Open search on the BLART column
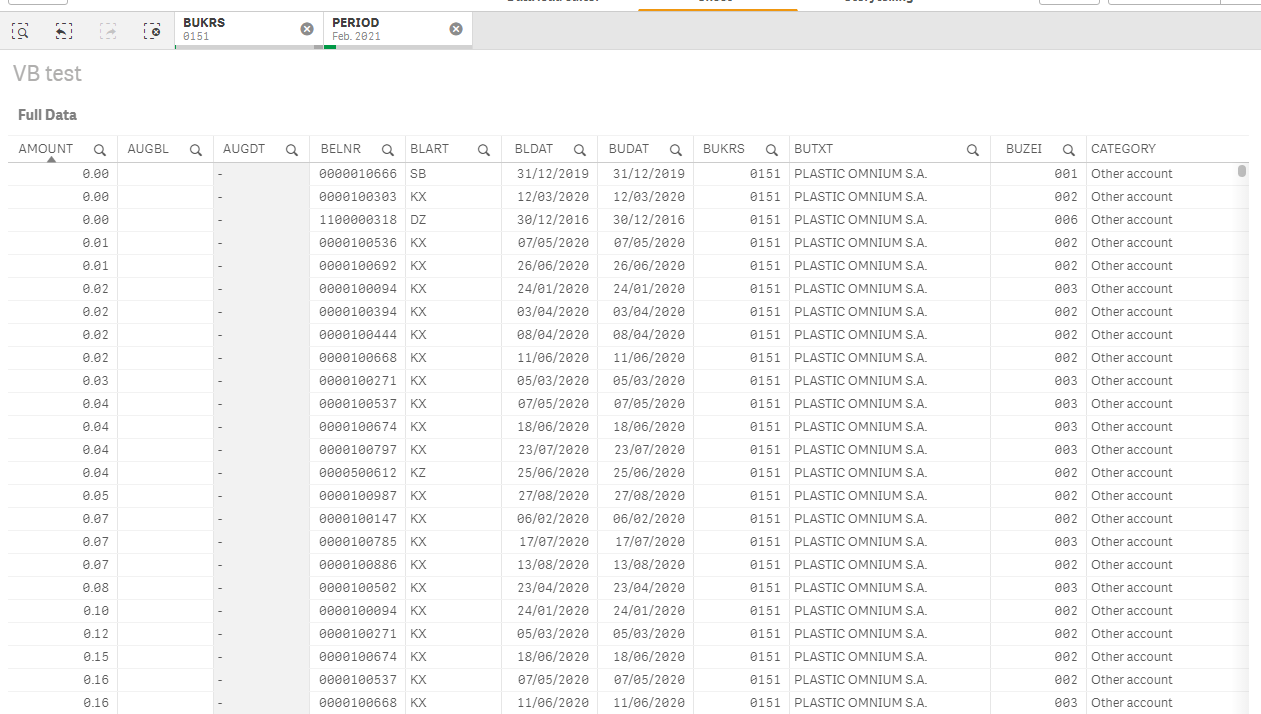The image size is (1261, 714). (x=484, y=148)
